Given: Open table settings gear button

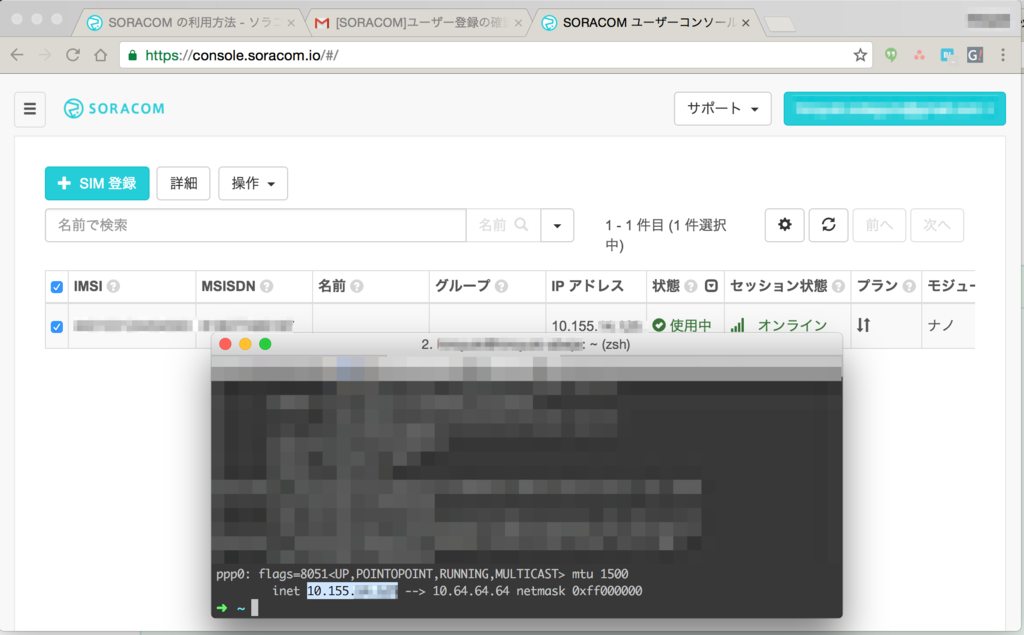Looking at the screenshot, I should point(784,225).
